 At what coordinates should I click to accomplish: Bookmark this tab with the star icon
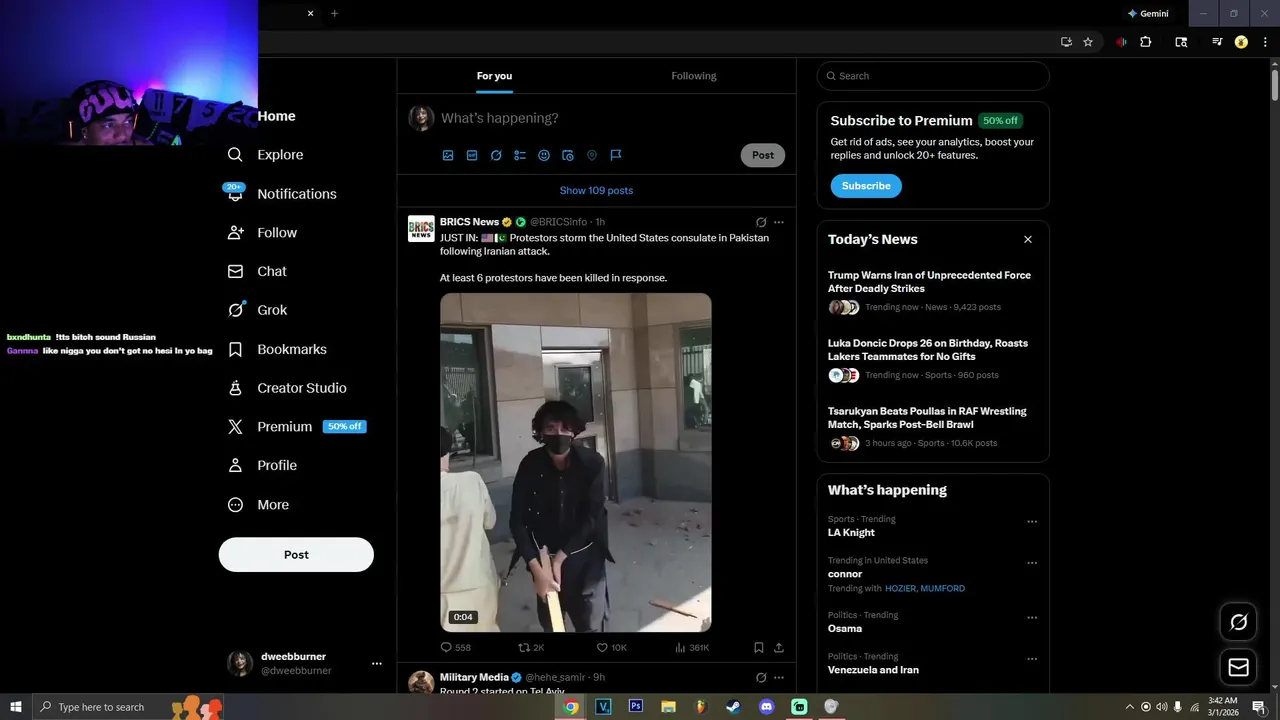pos(1088,42)
